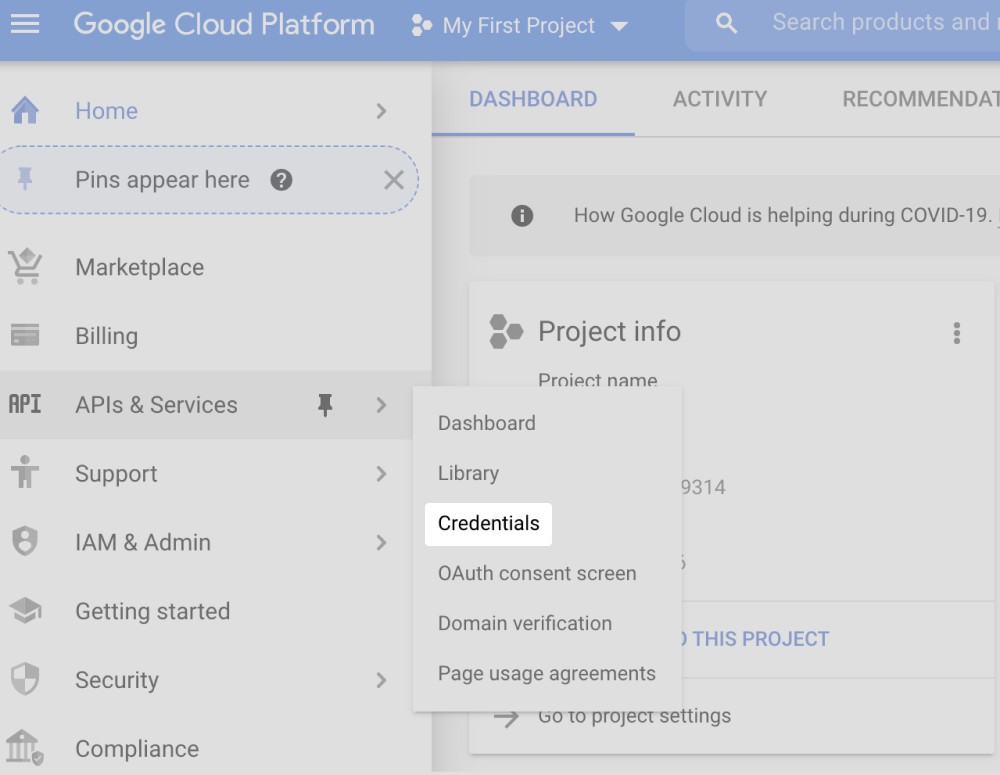Click the help icon beside Pins appear here
Viewport: 1000px width, 775px height.
point(281,180)
